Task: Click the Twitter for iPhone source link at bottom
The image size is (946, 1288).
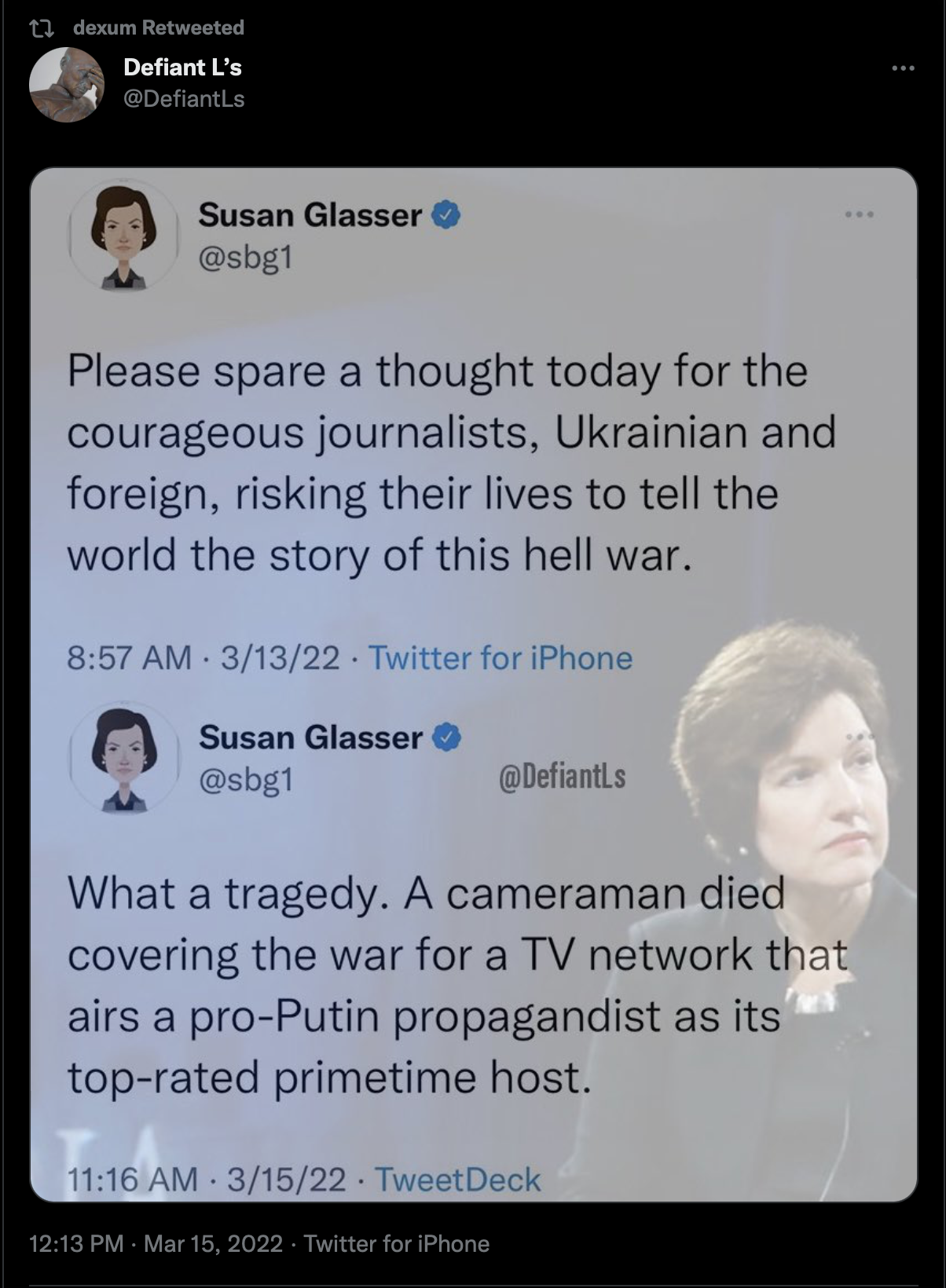Action: (x=396, y=1244)
